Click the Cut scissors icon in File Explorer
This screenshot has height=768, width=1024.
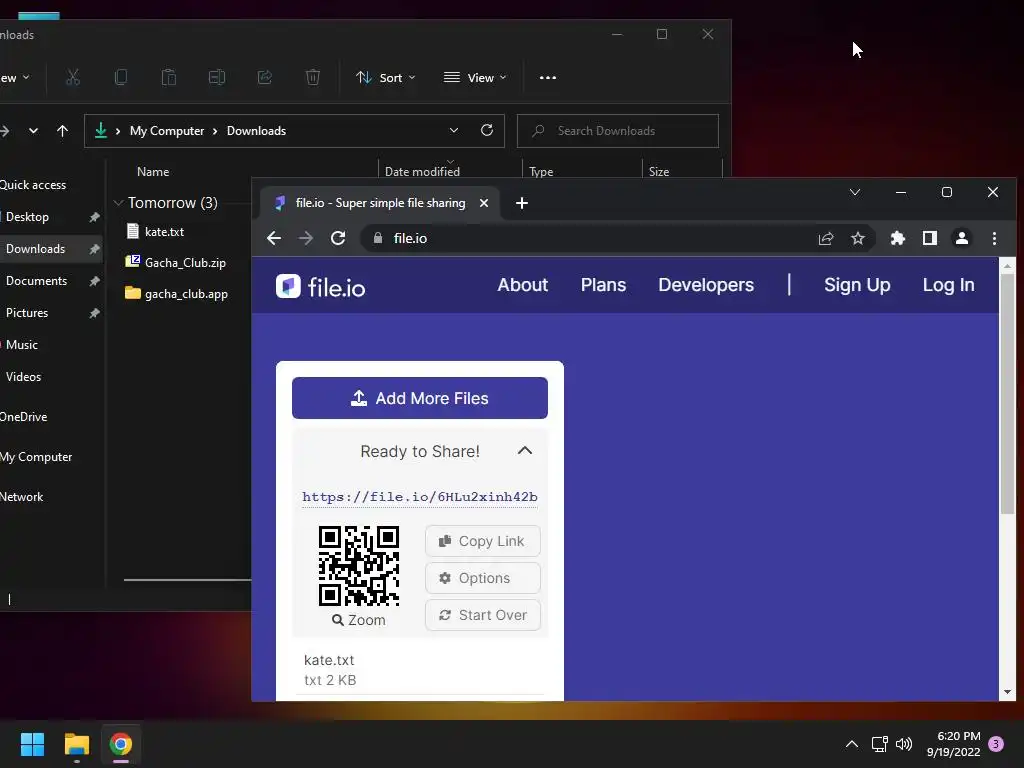tap(72, 78)
